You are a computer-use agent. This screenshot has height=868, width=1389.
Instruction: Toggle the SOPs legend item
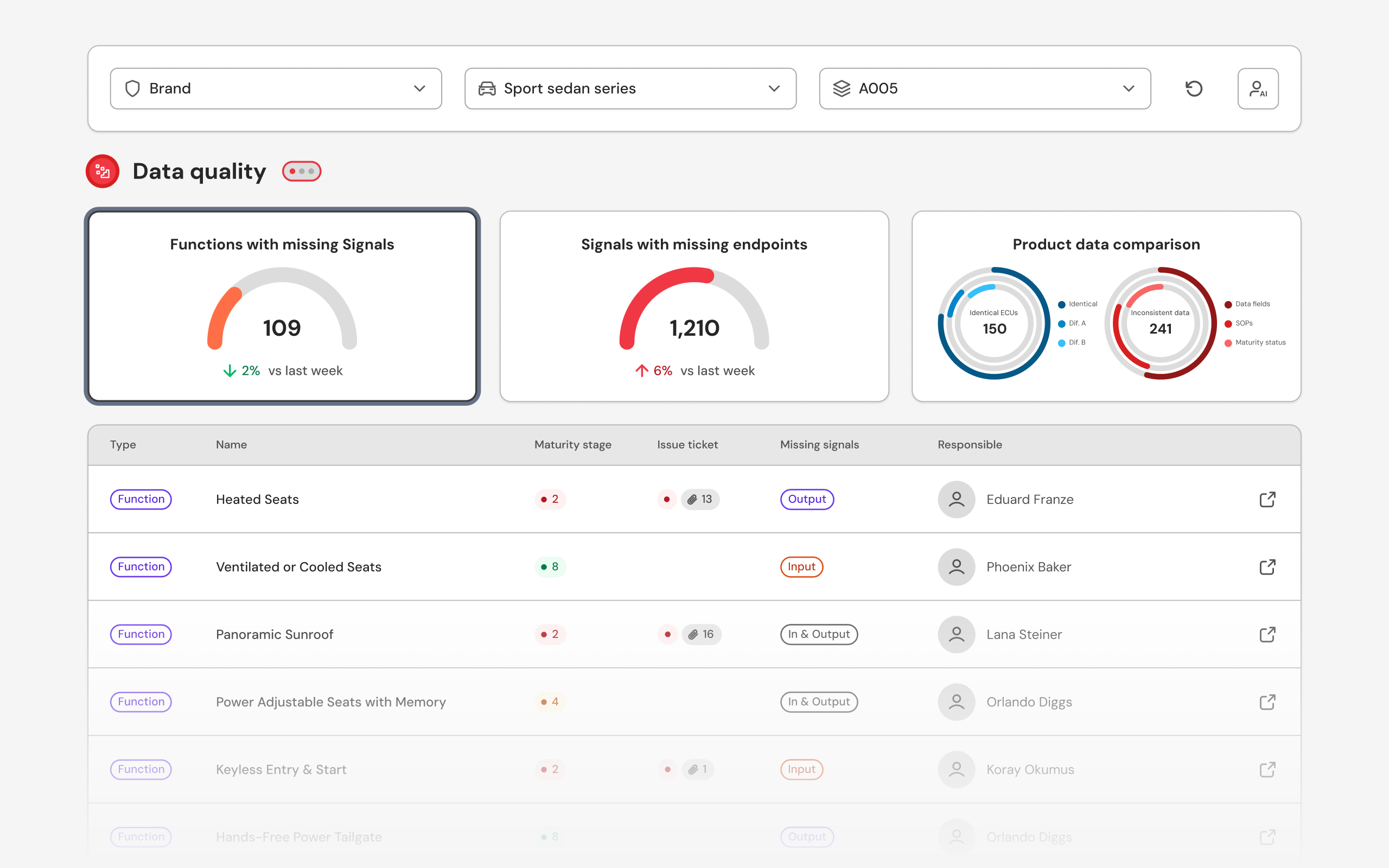coord(1239,323)
